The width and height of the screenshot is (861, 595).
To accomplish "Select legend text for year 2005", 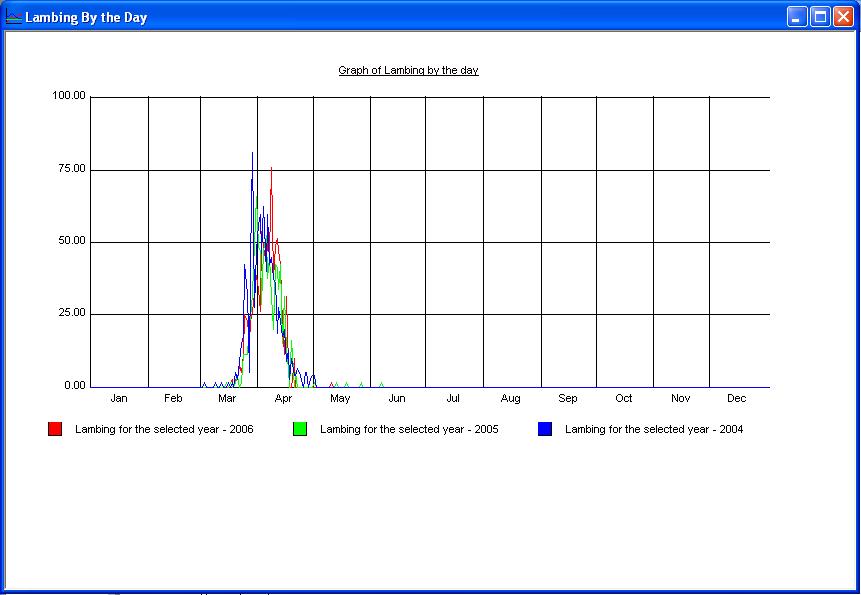I will [x=409, y=429].
